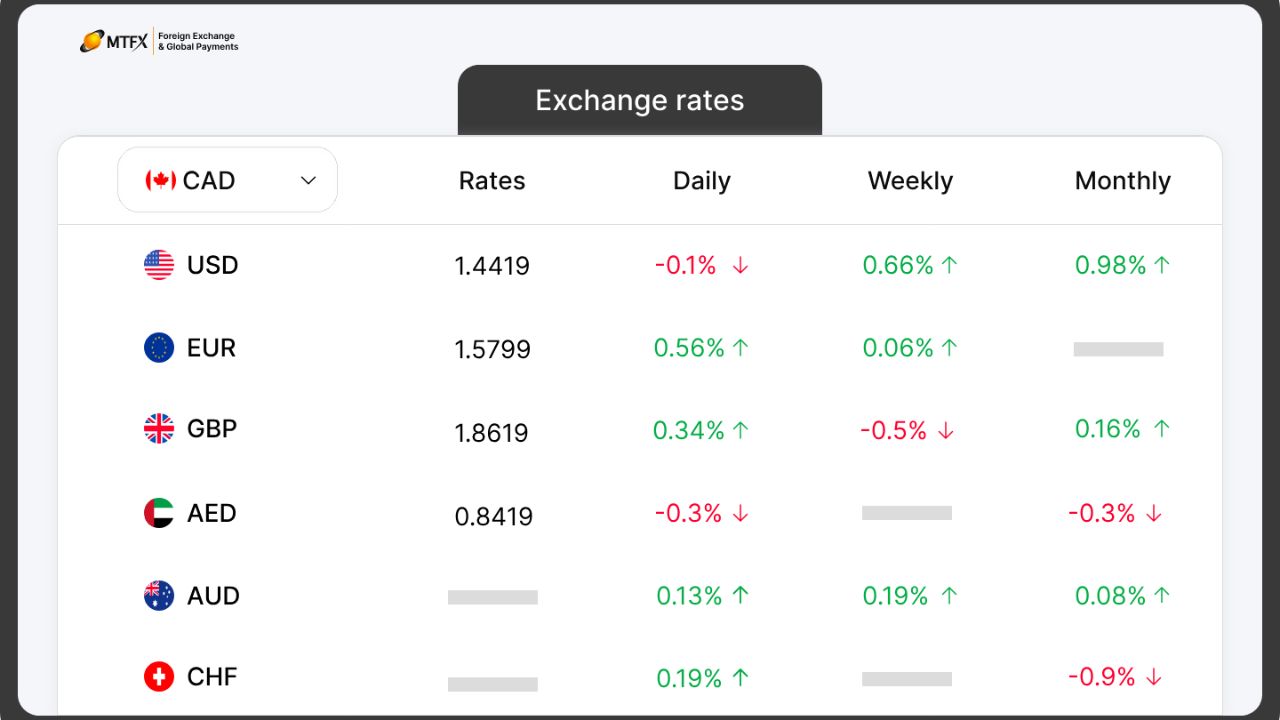
Task: Select the Exchange rates tab
Action: click(639, 100)
